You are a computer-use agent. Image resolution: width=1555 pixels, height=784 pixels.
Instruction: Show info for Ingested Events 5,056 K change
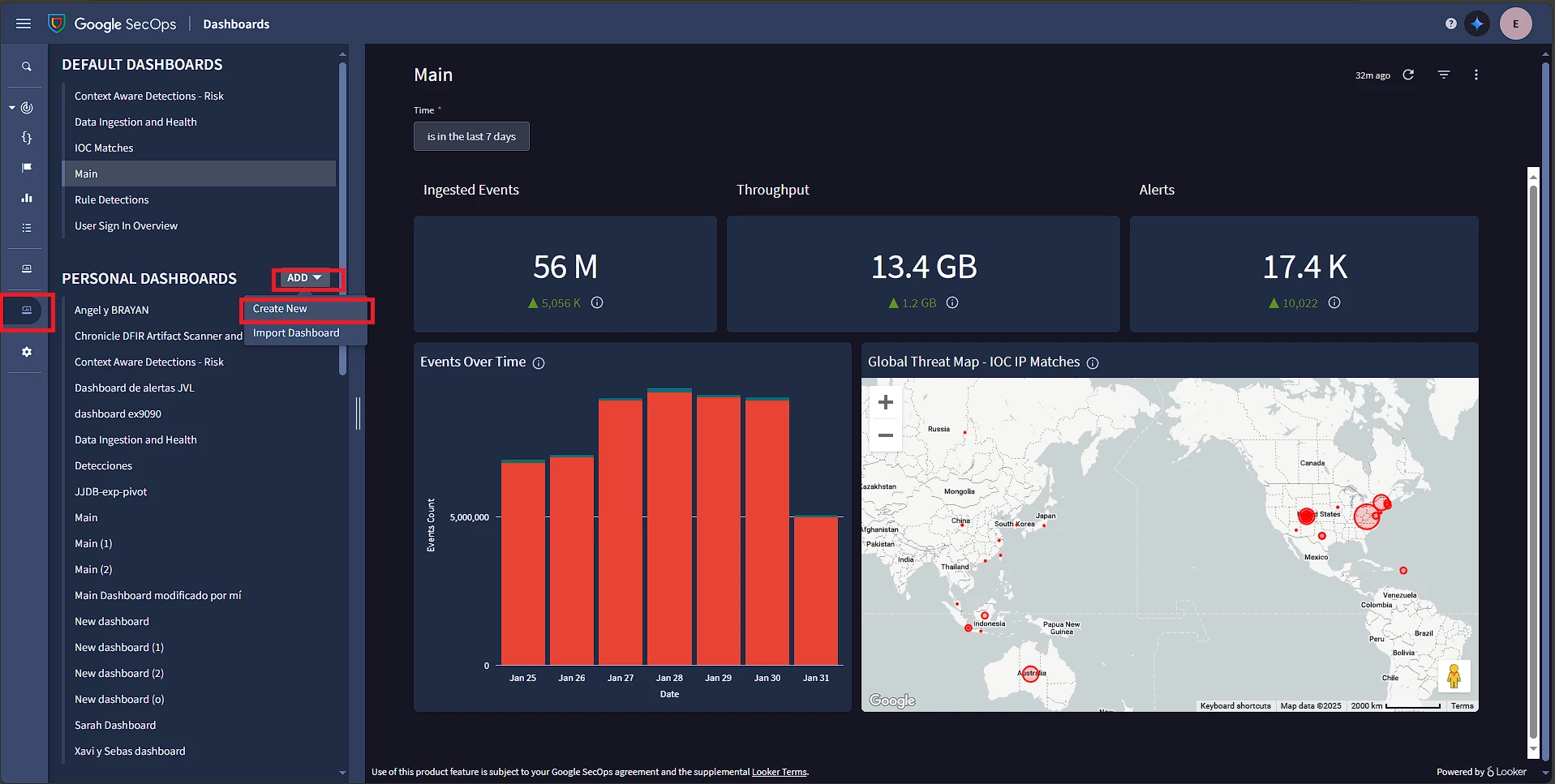pyautogui.click(x=597, y=302)
